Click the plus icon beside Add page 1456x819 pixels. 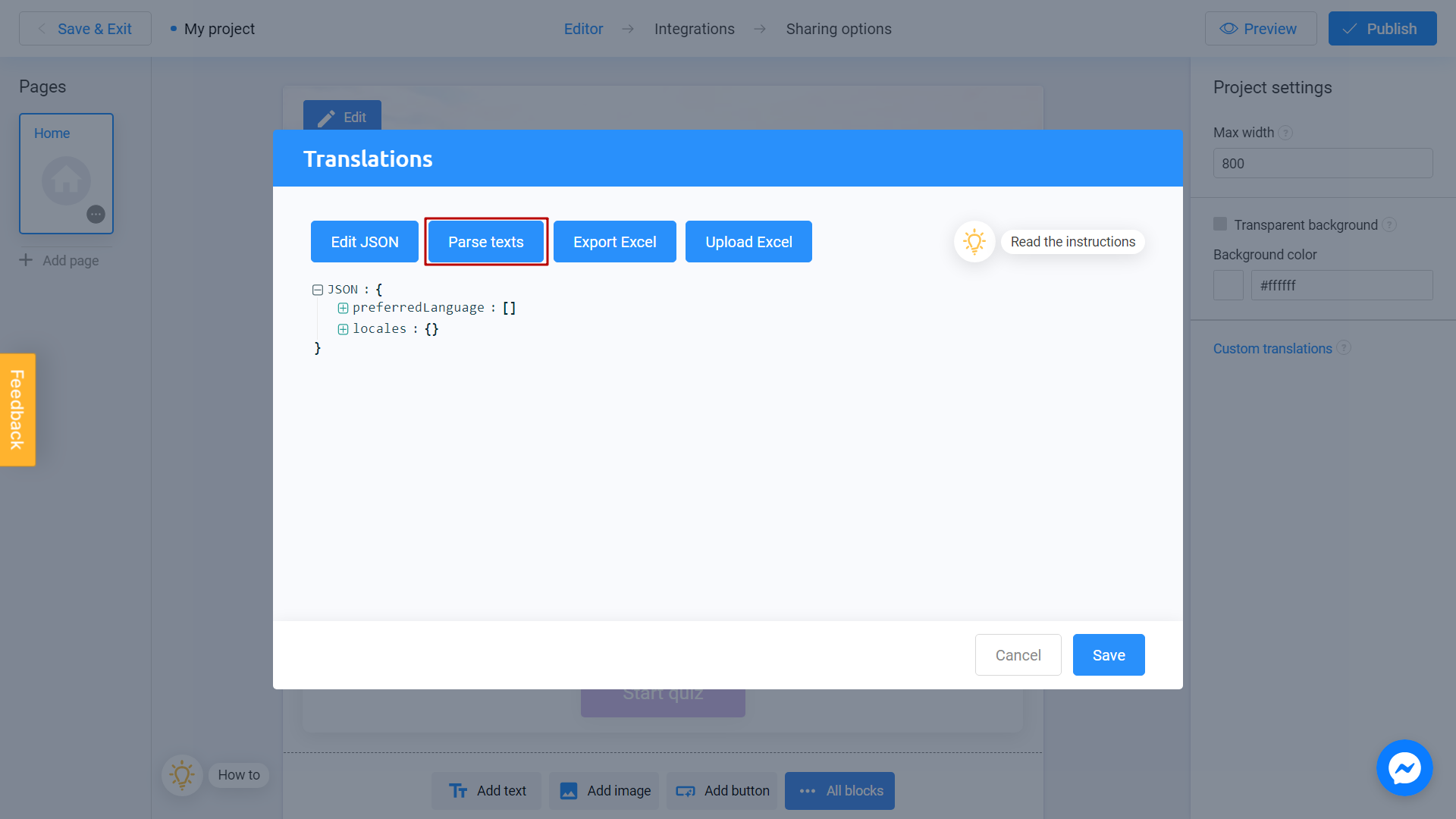26,260
